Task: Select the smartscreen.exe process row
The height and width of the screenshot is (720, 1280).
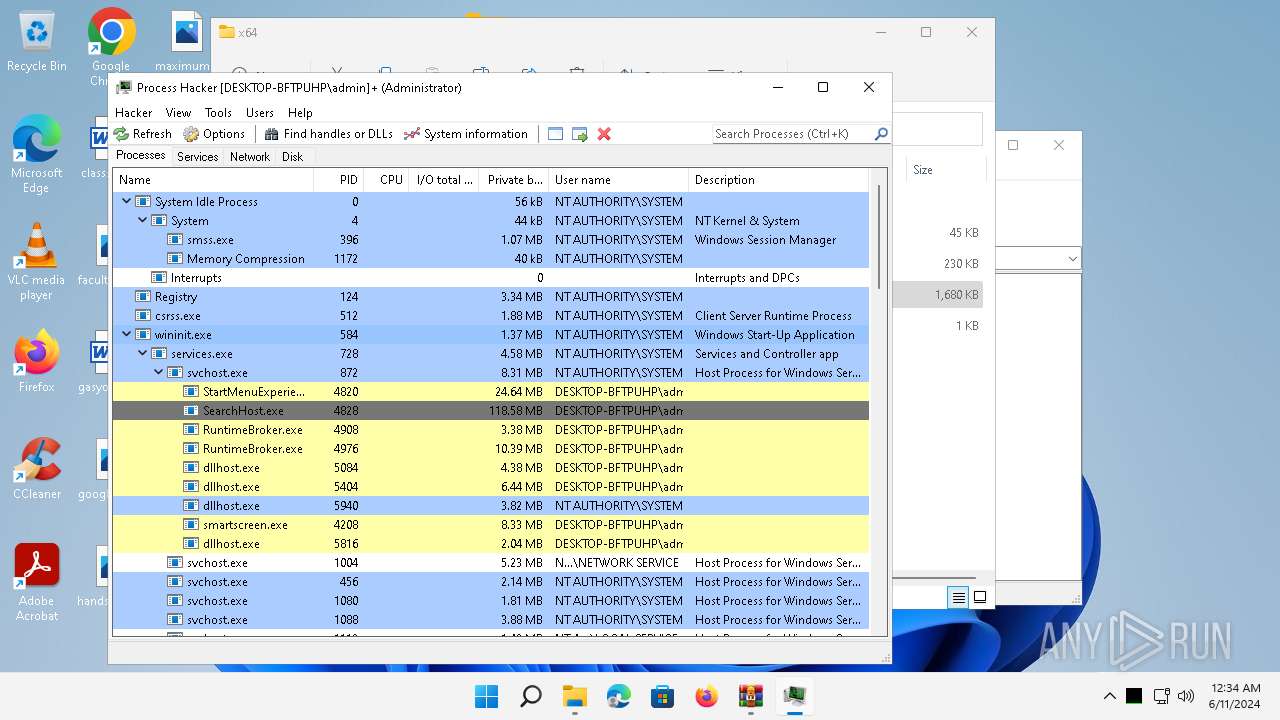Action: click(491, 524)
